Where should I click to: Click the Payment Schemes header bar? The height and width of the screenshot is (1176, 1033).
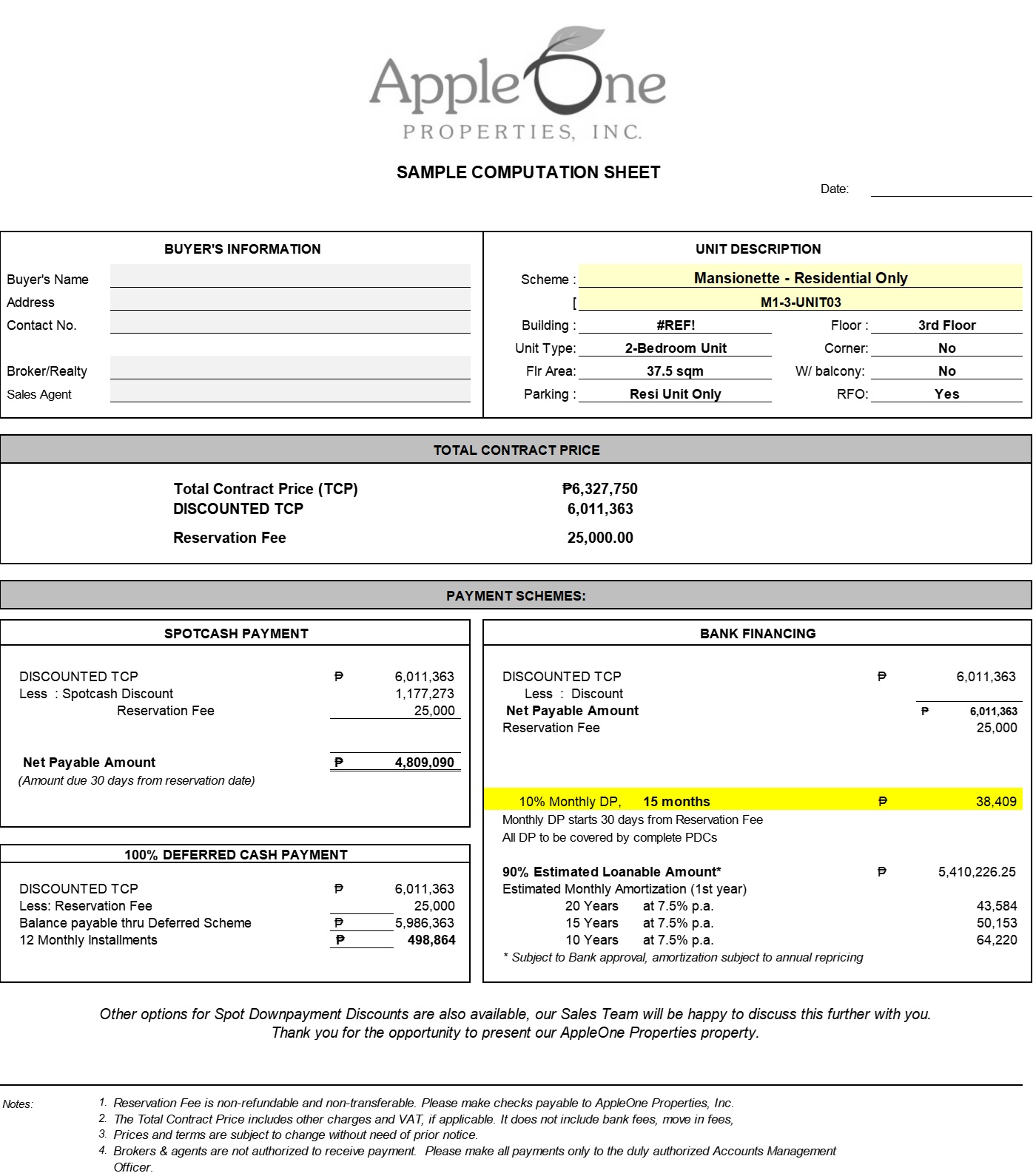[x=516, y=595]
